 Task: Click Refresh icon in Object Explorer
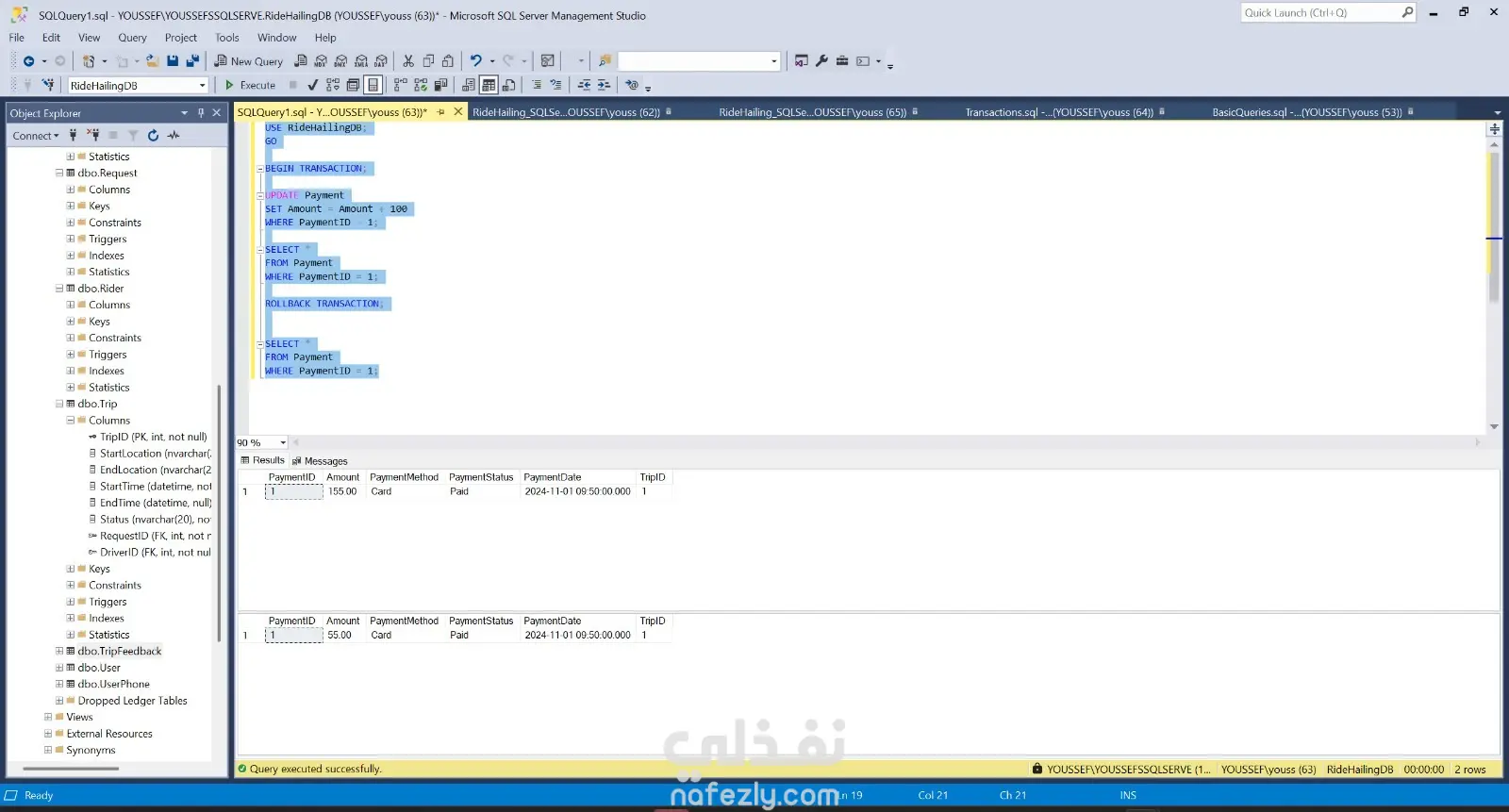pyautogui.click(x=153, y=136)
